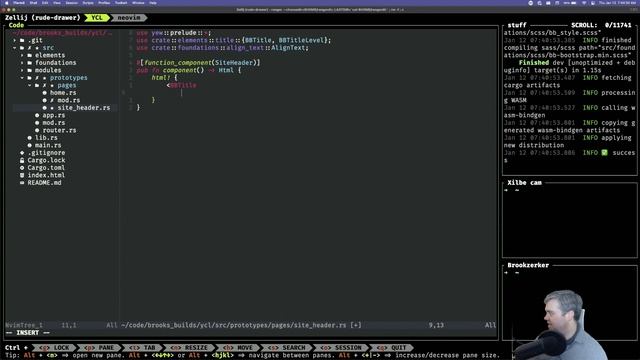Viewport: 640px width, 360px height.
Task: Click the main.rs file icon
Action: pyautogui.click(x=29, y=145)
